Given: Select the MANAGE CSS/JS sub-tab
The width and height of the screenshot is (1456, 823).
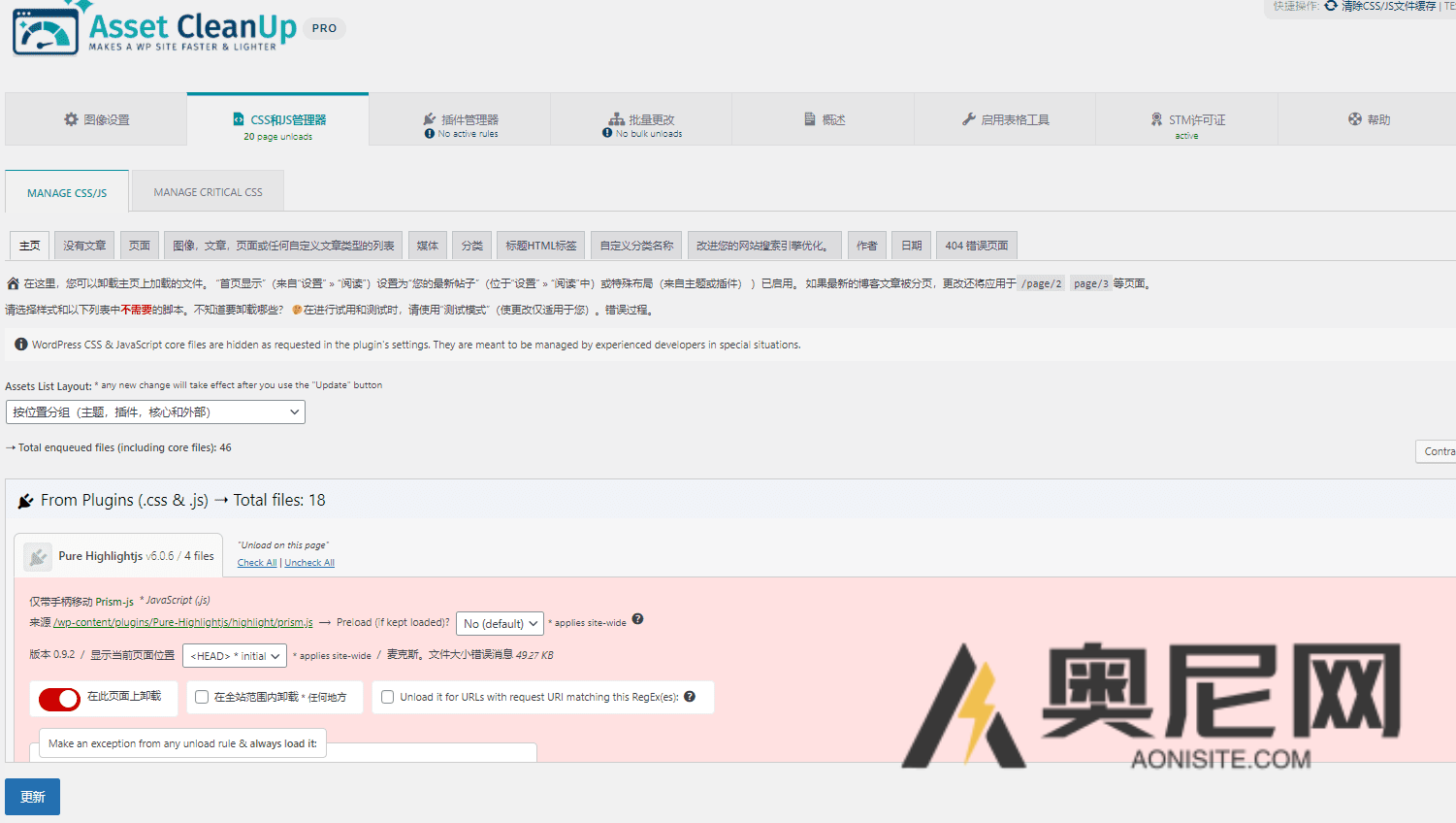Looking at the screenshot, I should pos(67,192).
